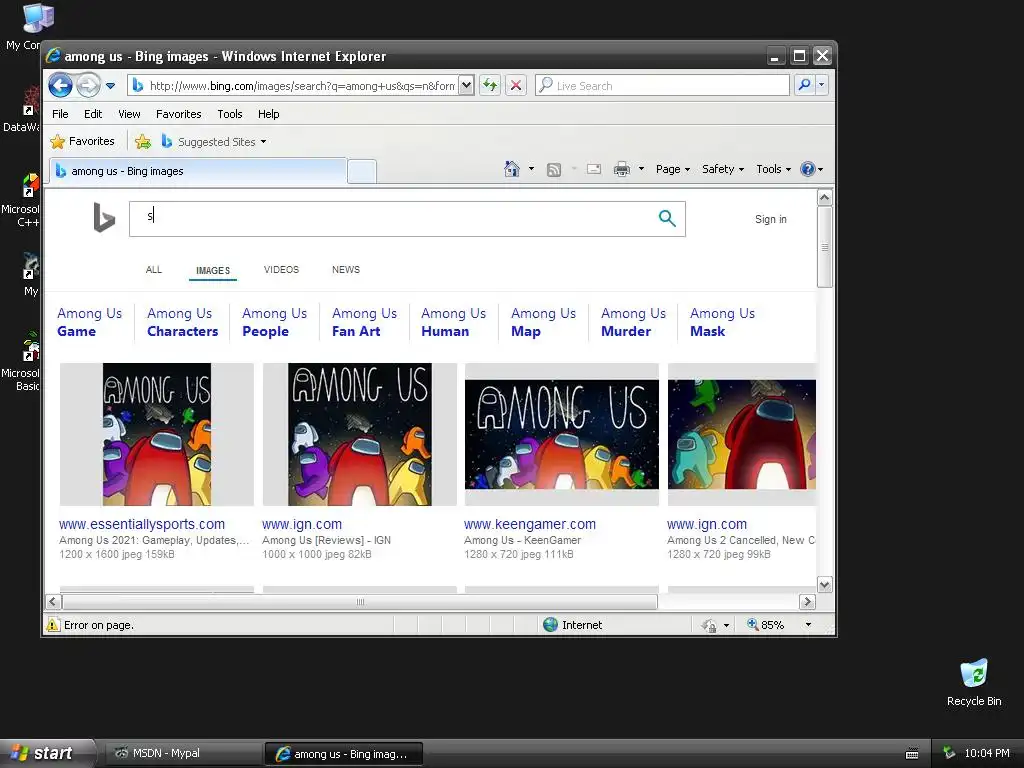Open the Safety command bar menu
The image size is (1024, 768).
click(x=723, y=169)
